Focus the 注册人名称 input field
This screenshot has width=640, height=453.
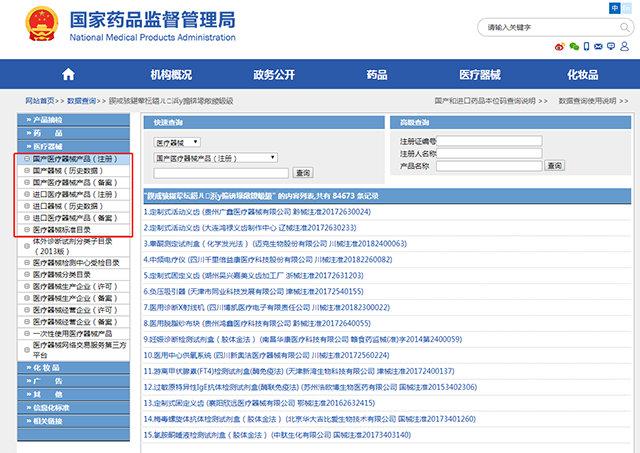[489, 153]
